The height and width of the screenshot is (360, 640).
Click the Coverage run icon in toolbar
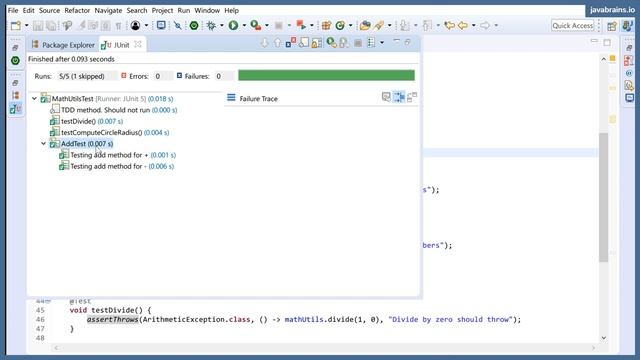click(256, 25)
